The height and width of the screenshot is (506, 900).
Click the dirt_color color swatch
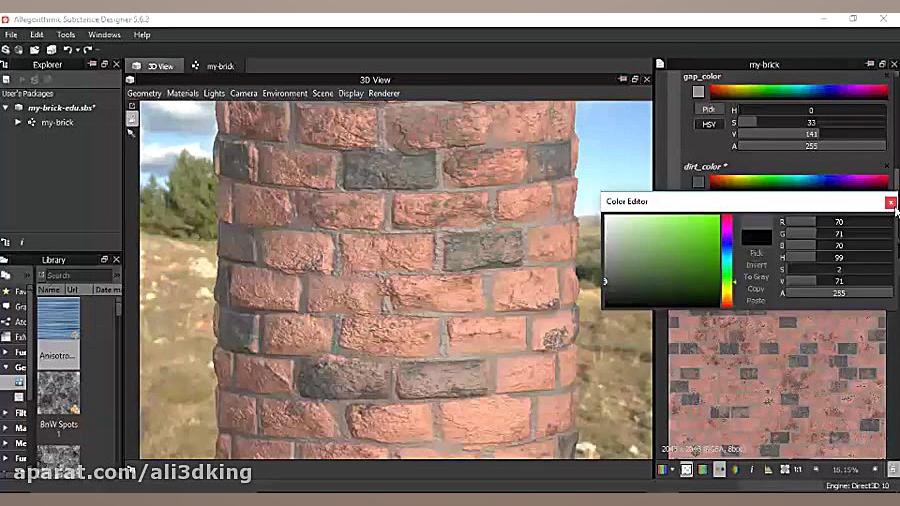pyautogui.click(x=698, y=182)
